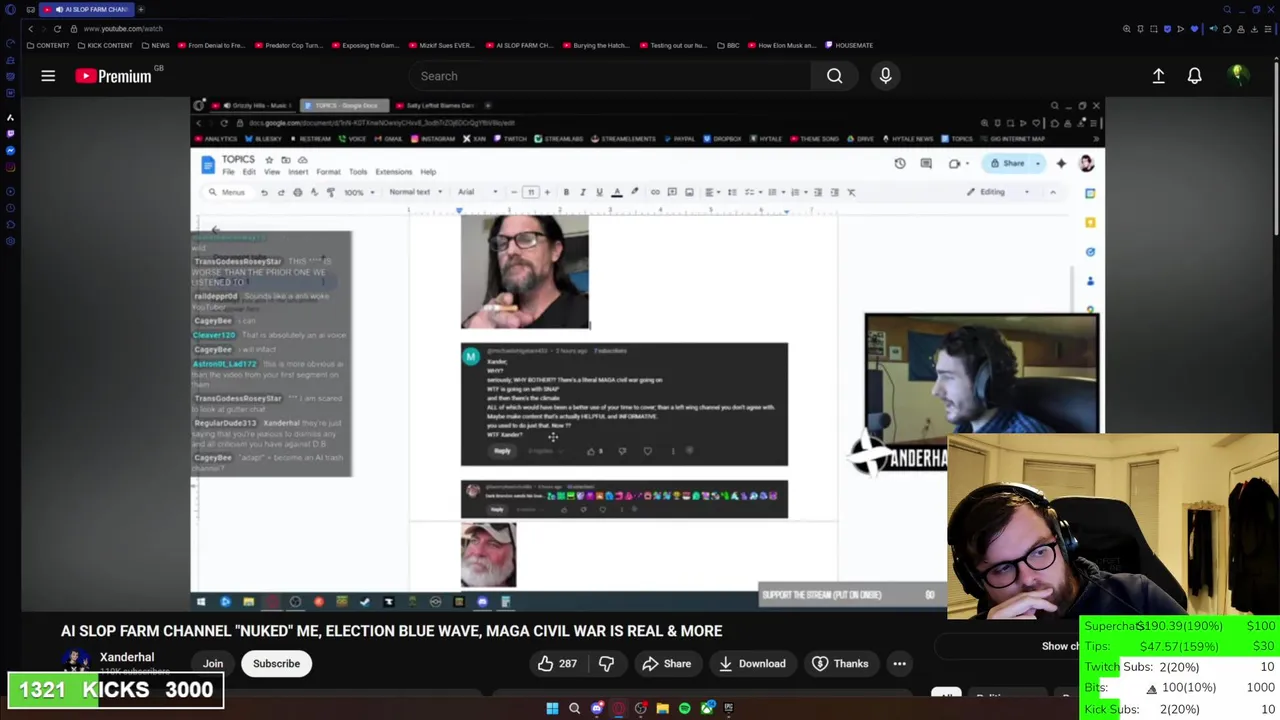The image size is (1280, 720).
Task: Reload the page with refresh icon
Action: pyautogui.click(x=57, y=29)
